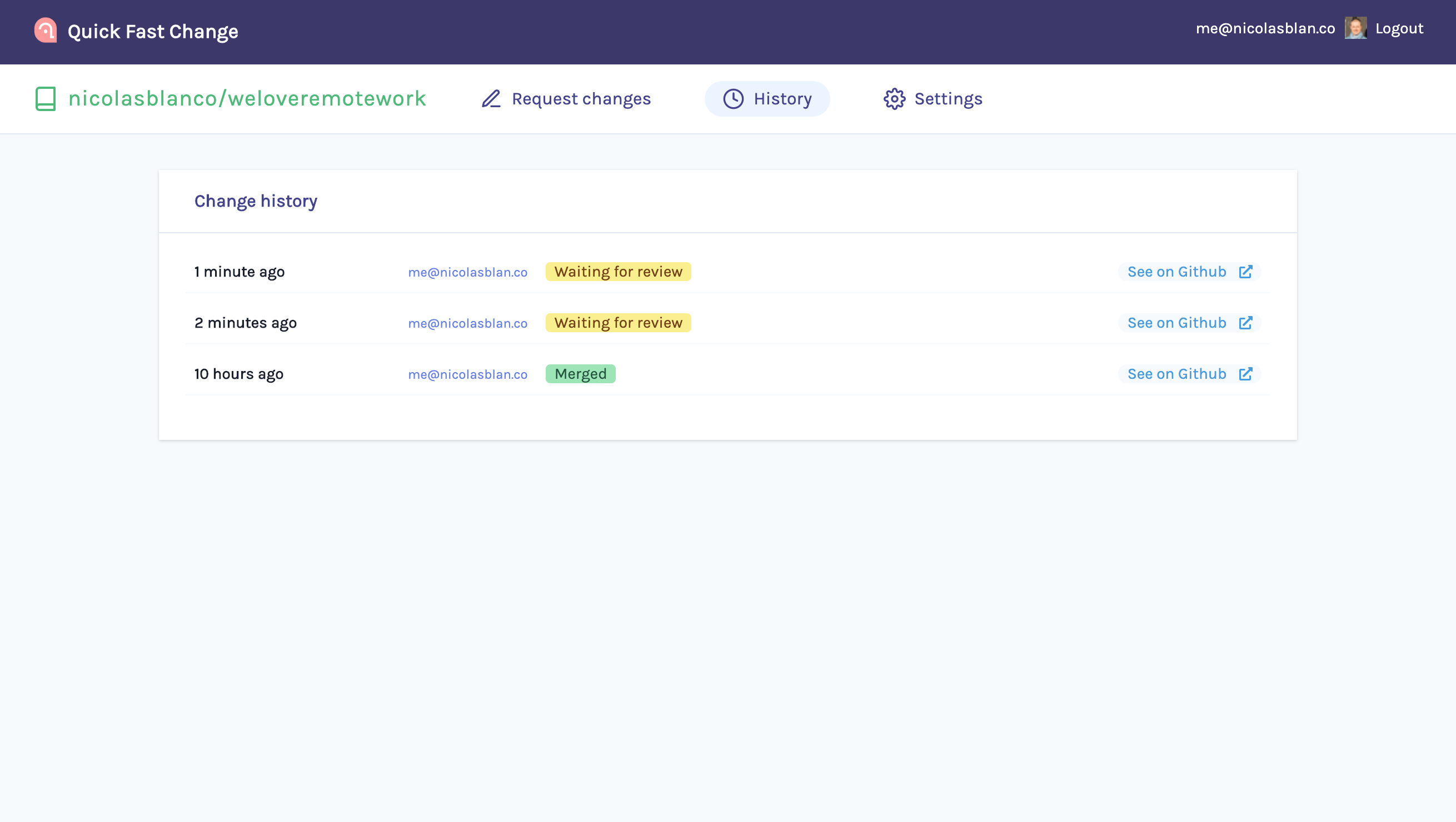Click the Settings gear icon
1456x822 pixels.
[x=894, y=99]
